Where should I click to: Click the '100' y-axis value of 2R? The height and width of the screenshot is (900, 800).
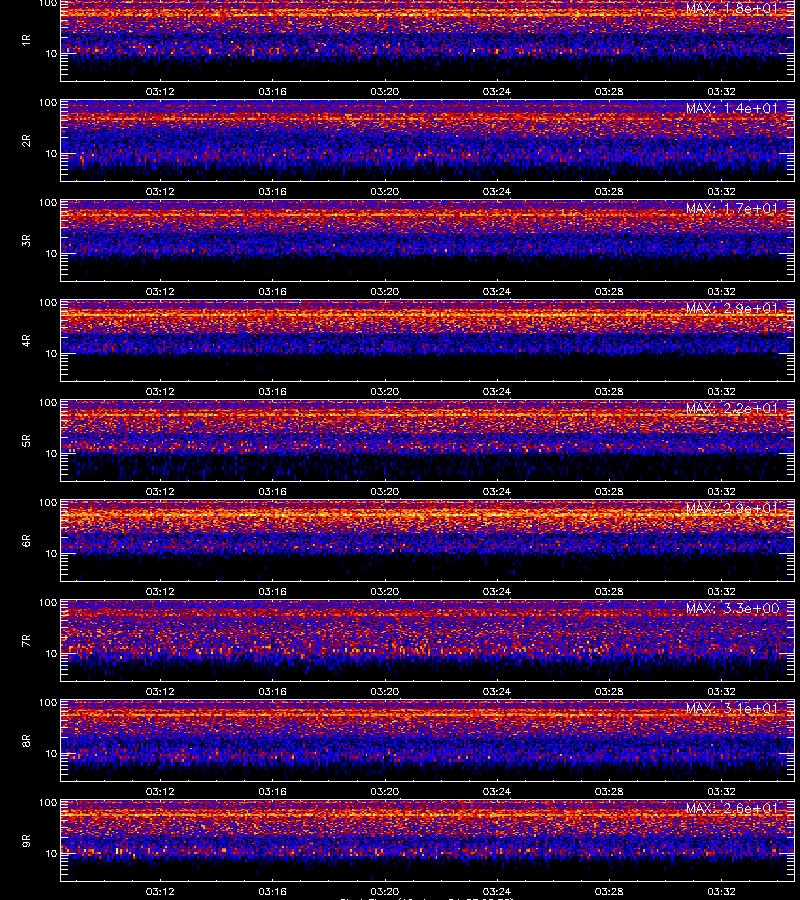click(x=48, y=103)
